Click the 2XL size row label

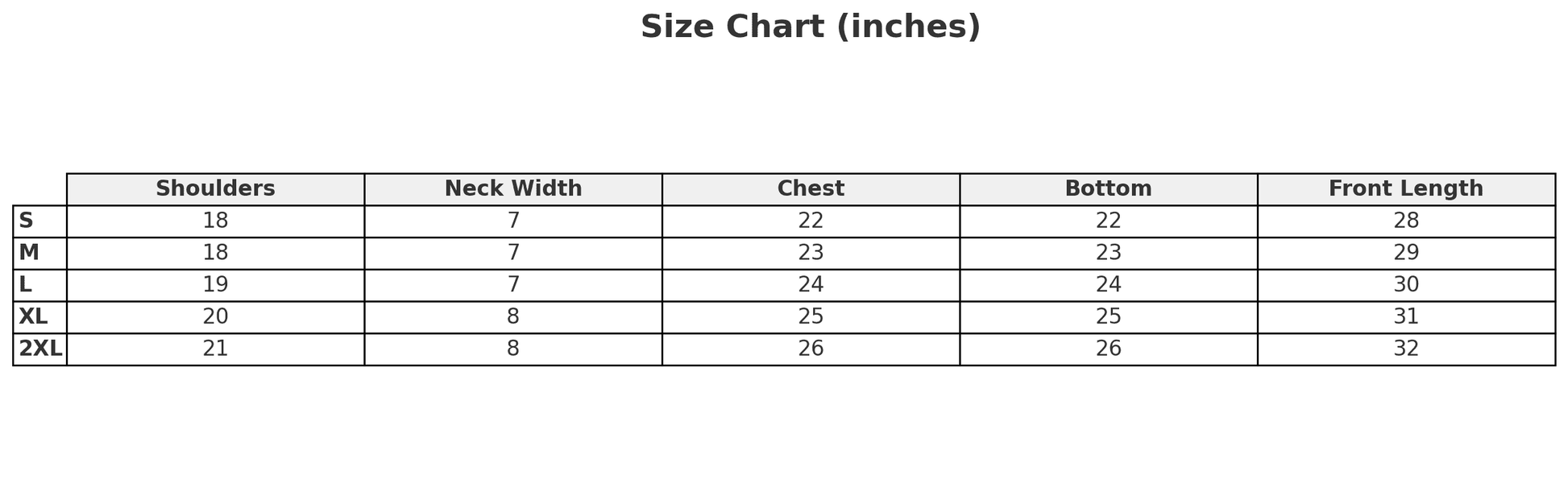click(40, 349)
